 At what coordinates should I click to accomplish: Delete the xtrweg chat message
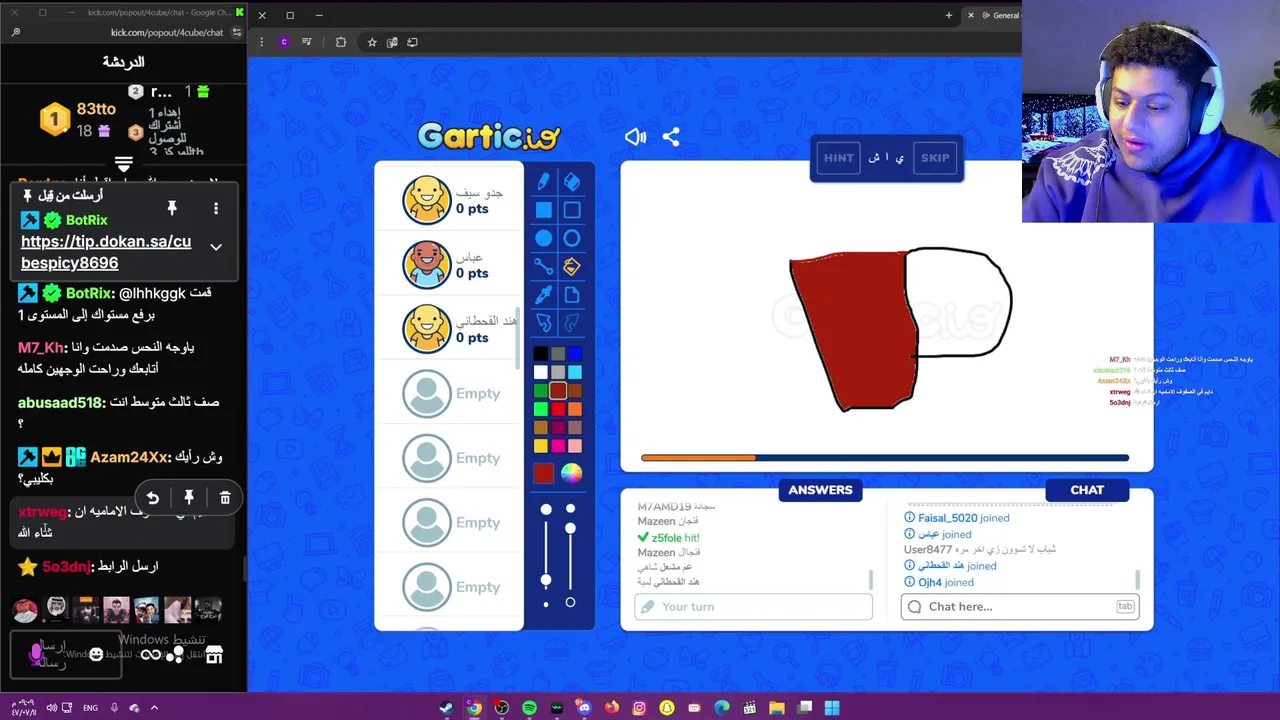tap(225, 498)
